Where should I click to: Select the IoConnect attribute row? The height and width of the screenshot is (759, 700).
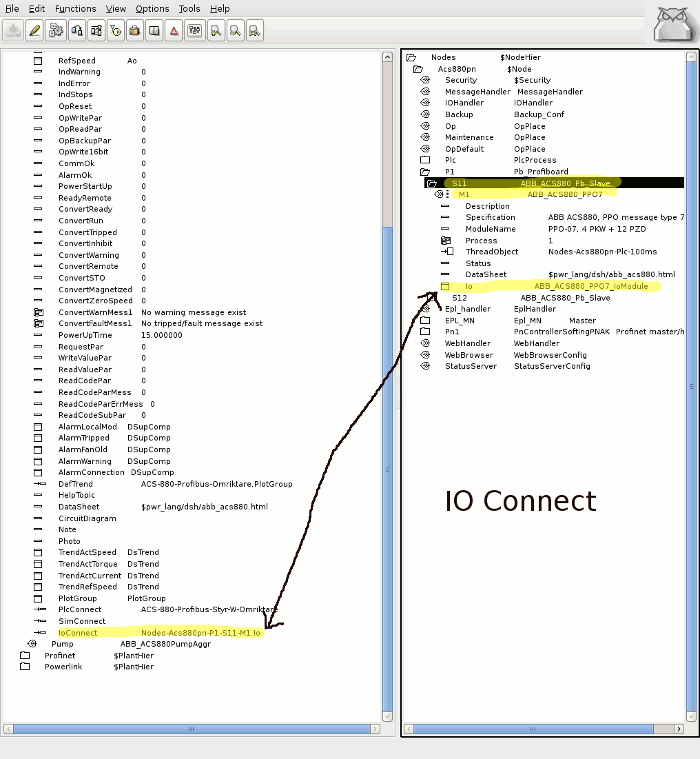(x=148, y=633)
